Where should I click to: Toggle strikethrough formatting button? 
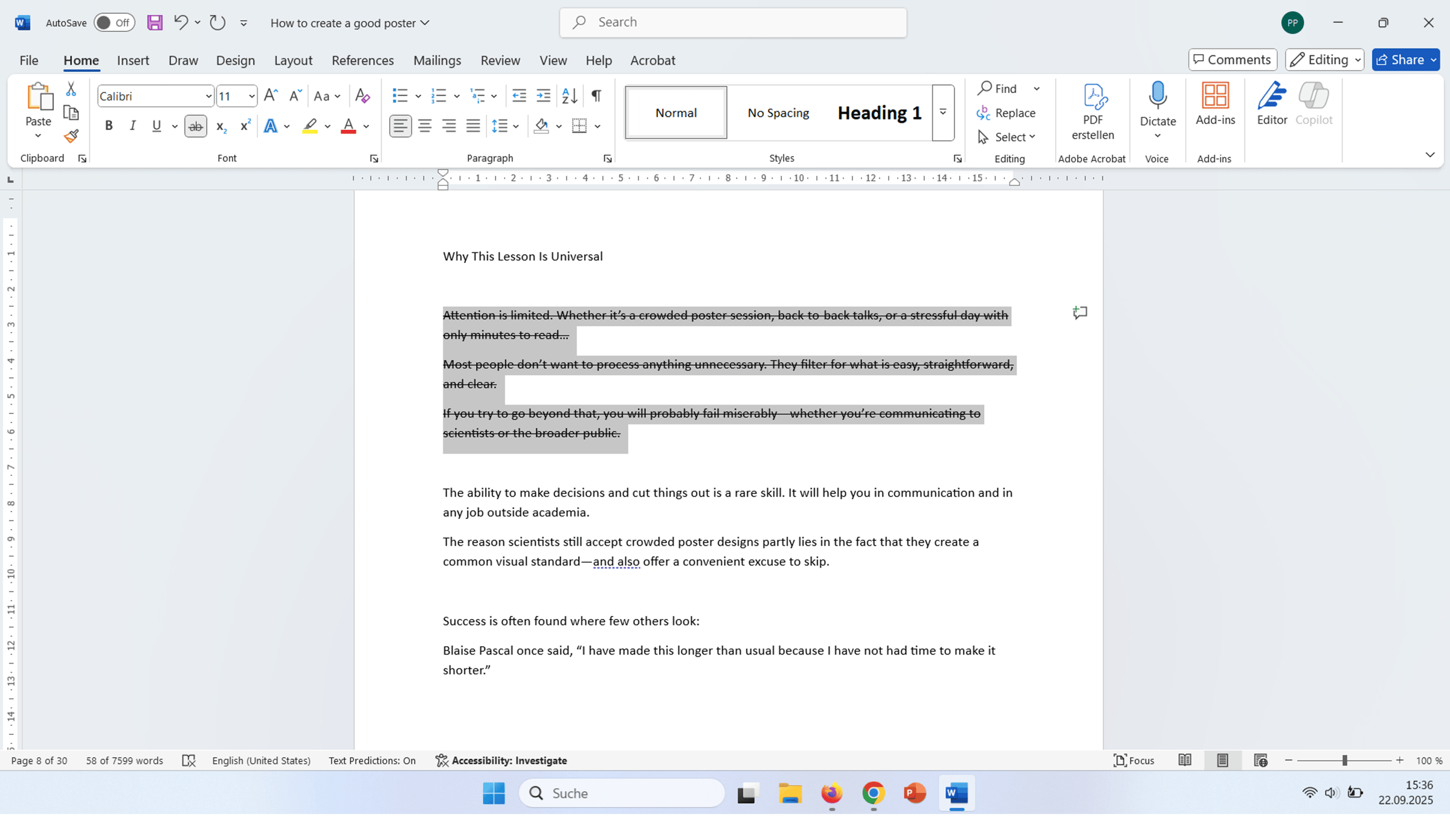point(195,126)
